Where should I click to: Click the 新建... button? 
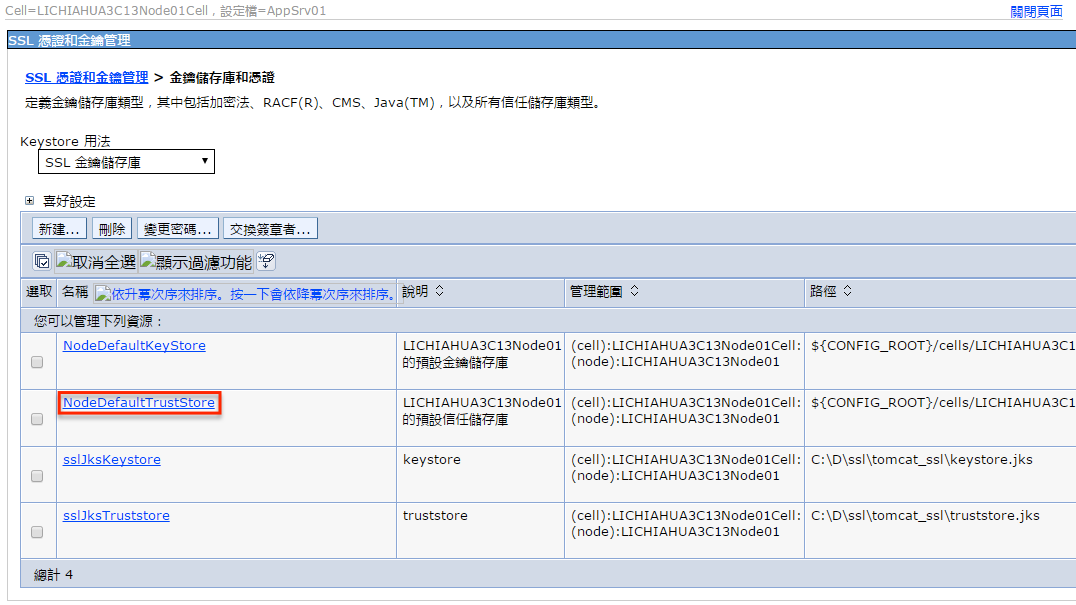[60, 229]
